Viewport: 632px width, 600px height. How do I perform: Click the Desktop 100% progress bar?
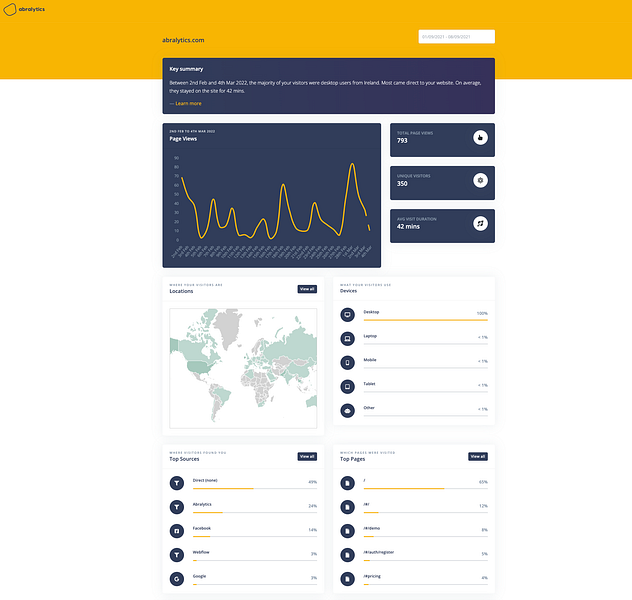[426, 320]
